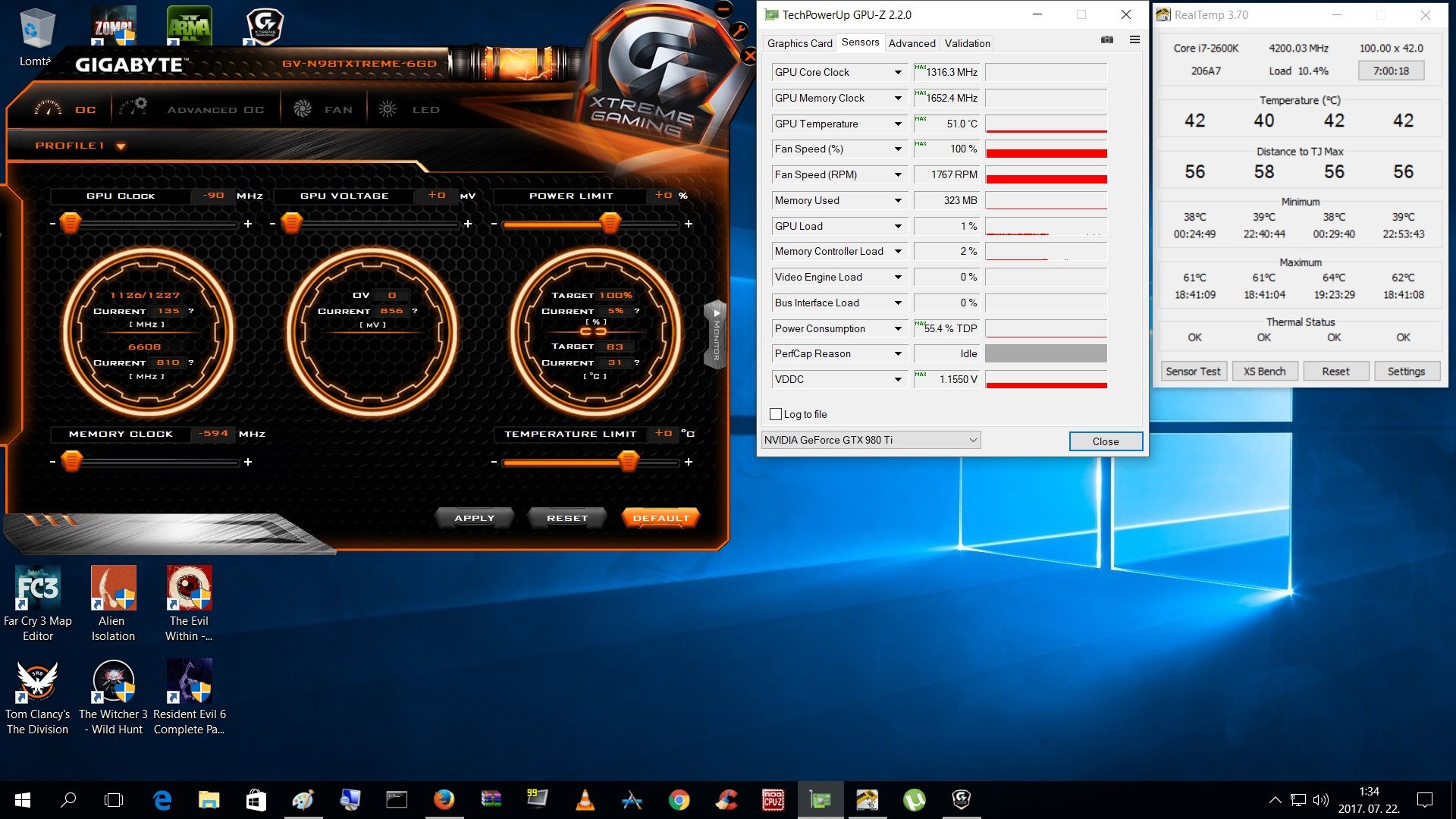This screenshot has height=819, width=1456.
Task: Launch Resident Evil 6 Complete Pack shortcut
Action: coord(189,698)
